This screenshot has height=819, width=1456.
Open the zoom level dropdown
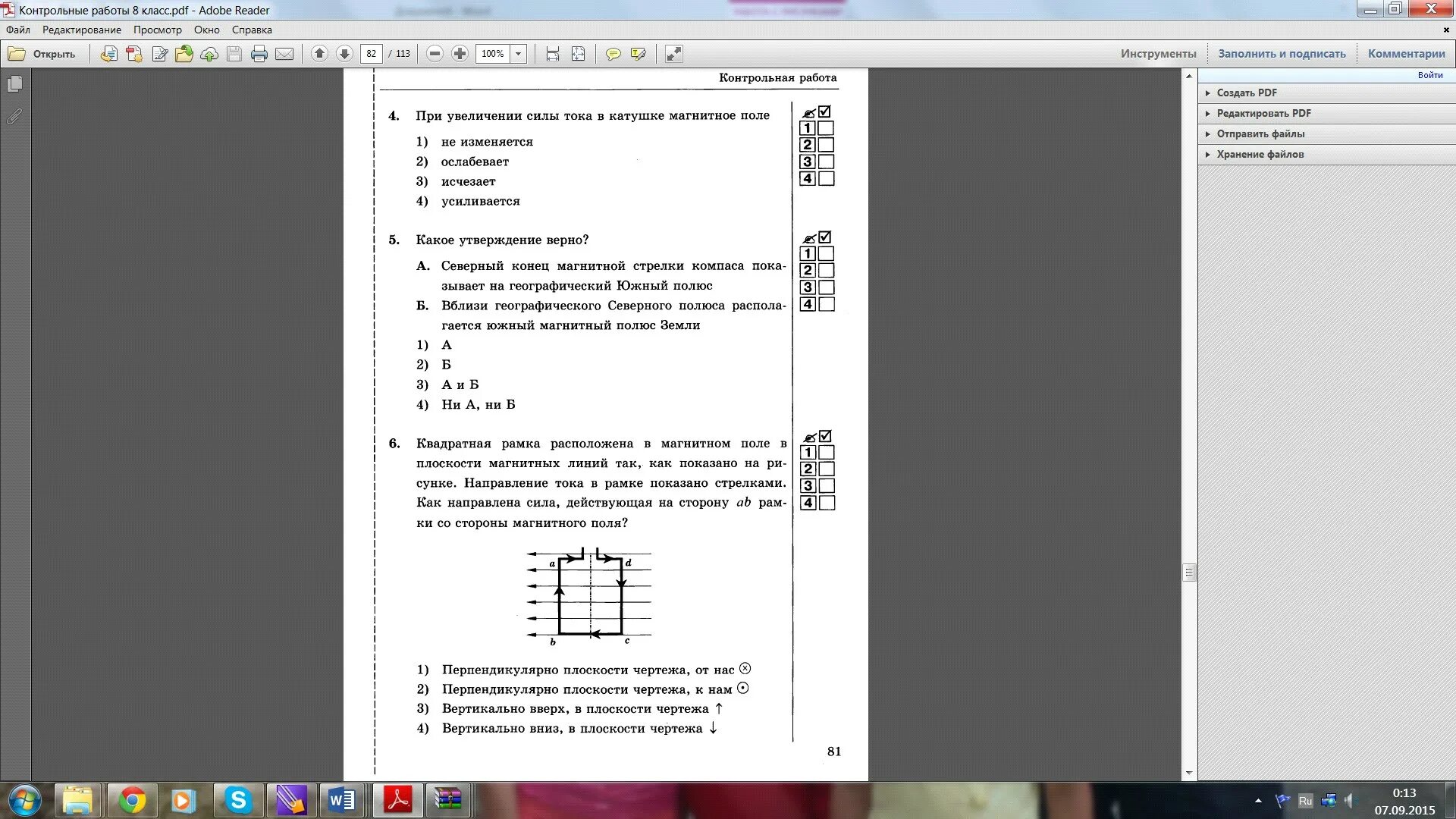[x=519, y=54]
